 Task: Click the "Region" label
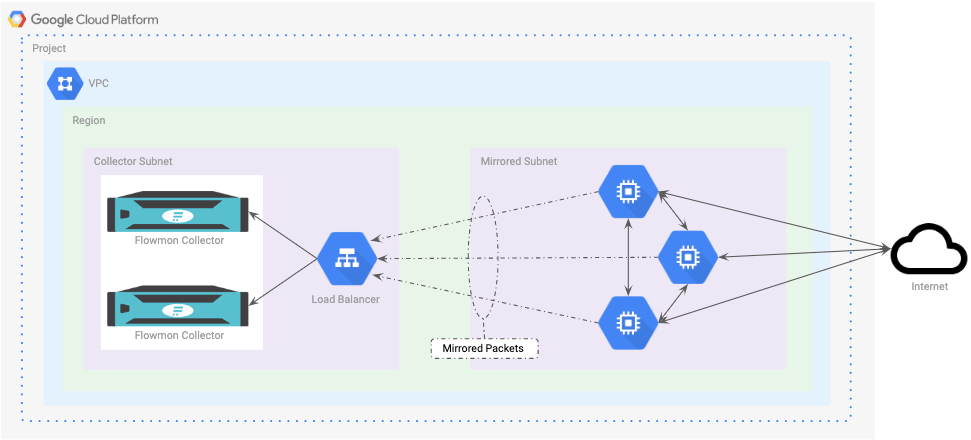89,120
